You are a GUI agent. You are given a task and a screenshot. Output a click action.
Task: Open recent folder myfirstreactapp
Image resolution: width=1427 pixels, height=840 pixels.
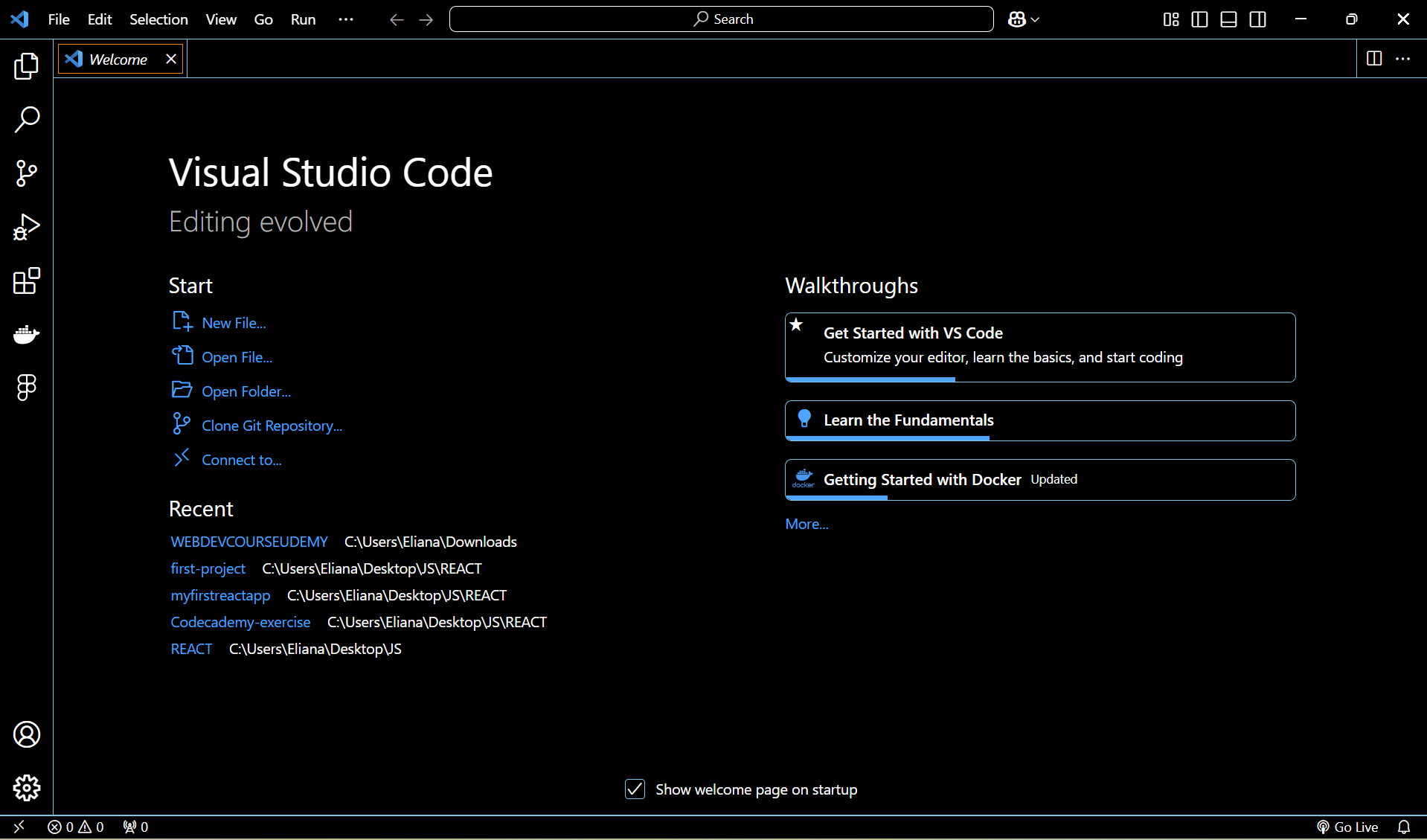tap(220, 595)
